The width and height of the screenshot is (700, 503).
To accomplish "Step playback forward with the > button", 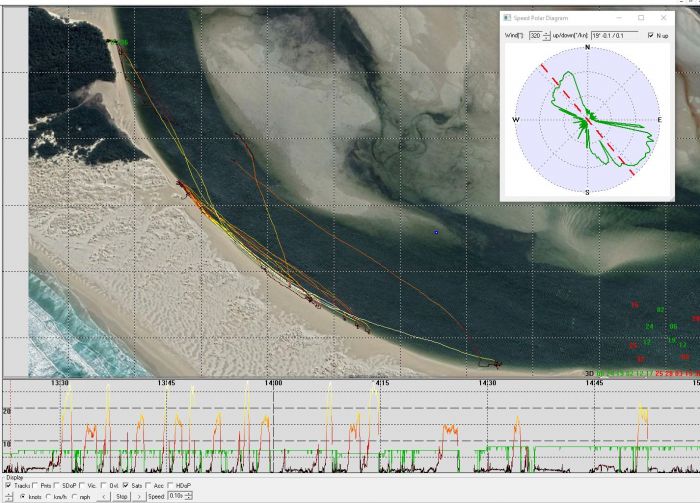I will pos(140,495).
